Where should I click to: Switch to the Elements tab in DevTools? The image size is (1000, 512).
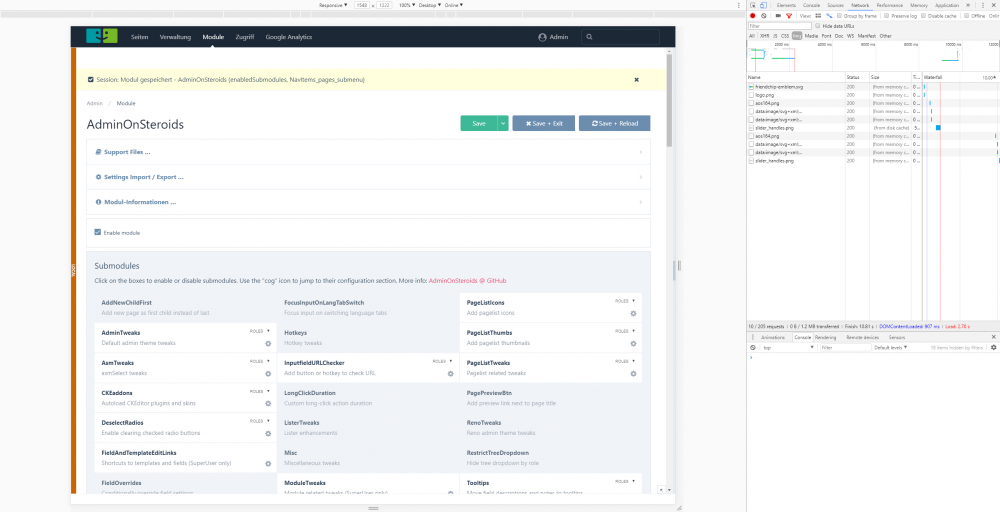click(786, 5)
